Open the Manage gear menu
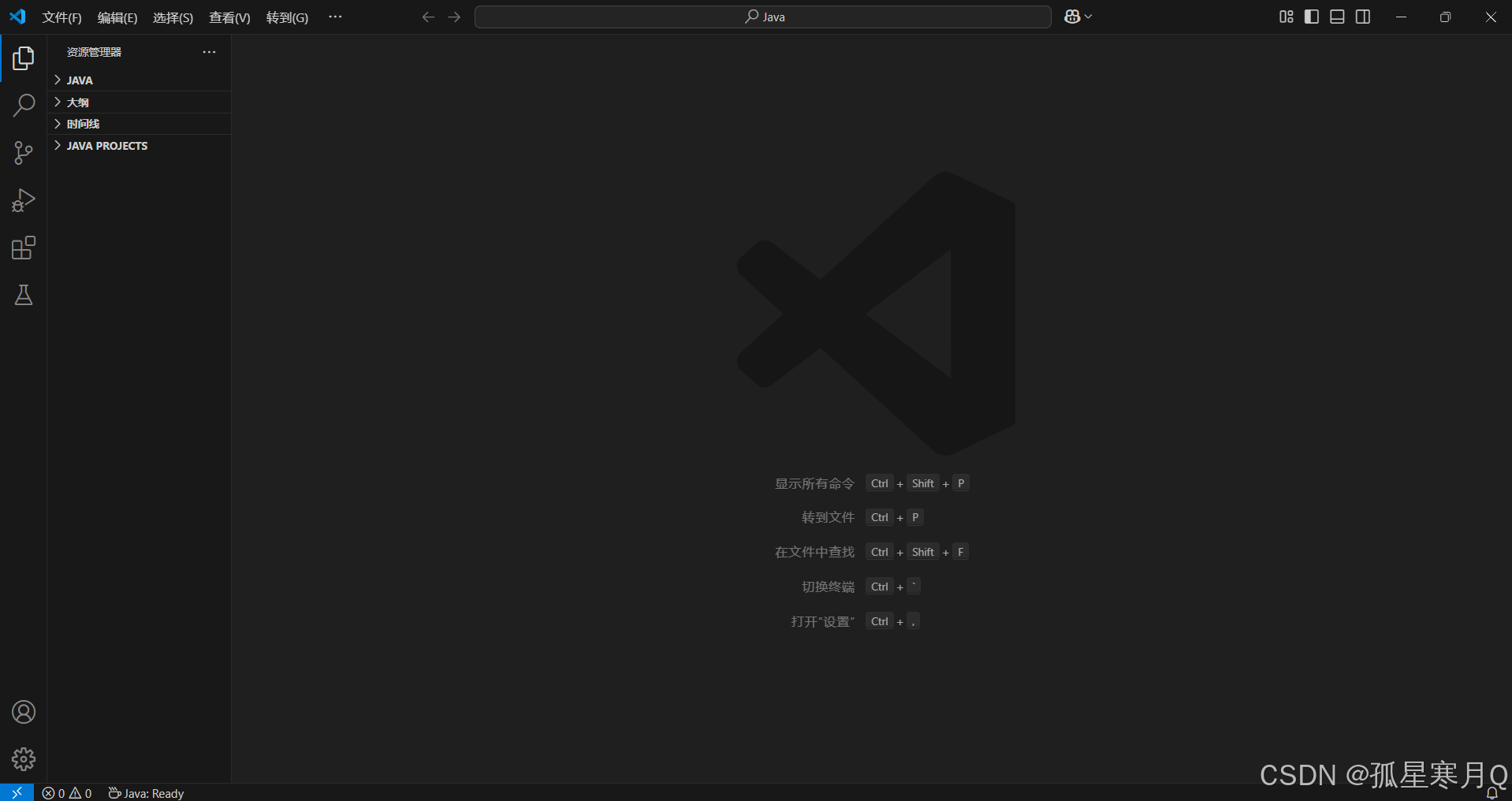Image resolution: width=1512 pixels, height=801 pixels. click(x=24, y=759)
